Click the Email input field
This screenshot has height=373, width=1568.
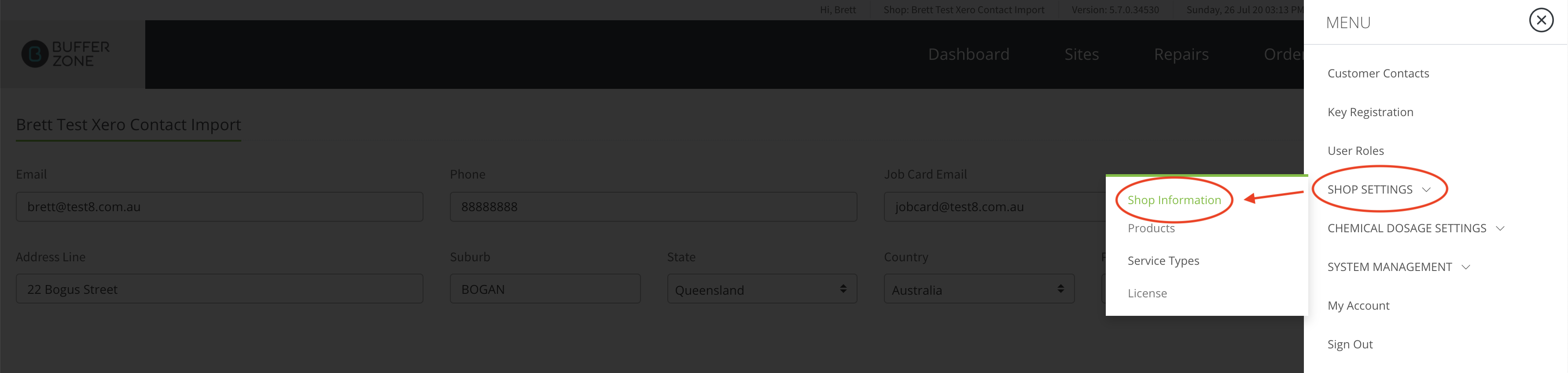219,207
